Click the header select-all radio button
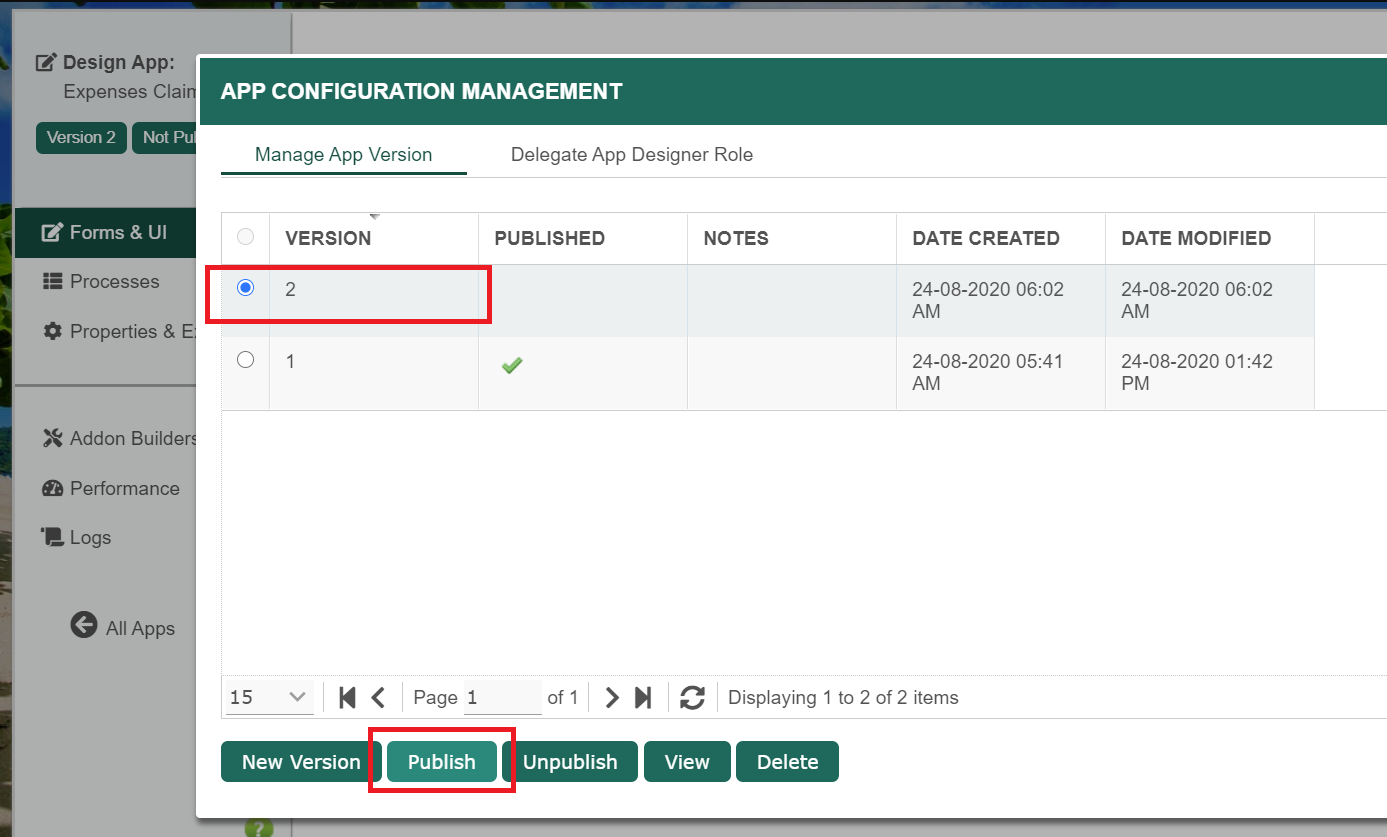1387x837 pixels. click(x=245, y=237)
